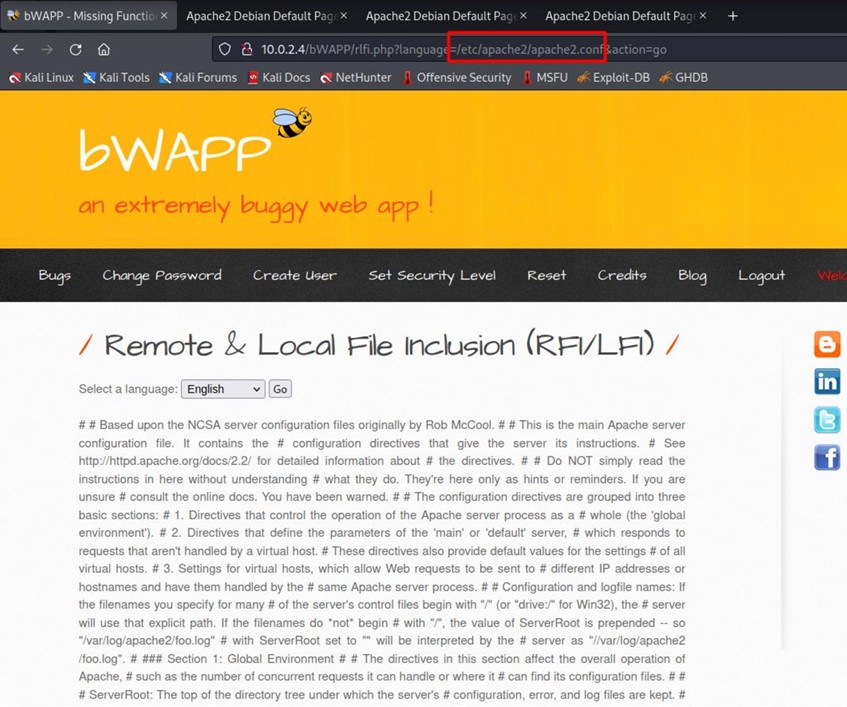Open the Facebook social icon

pos(827,457)
